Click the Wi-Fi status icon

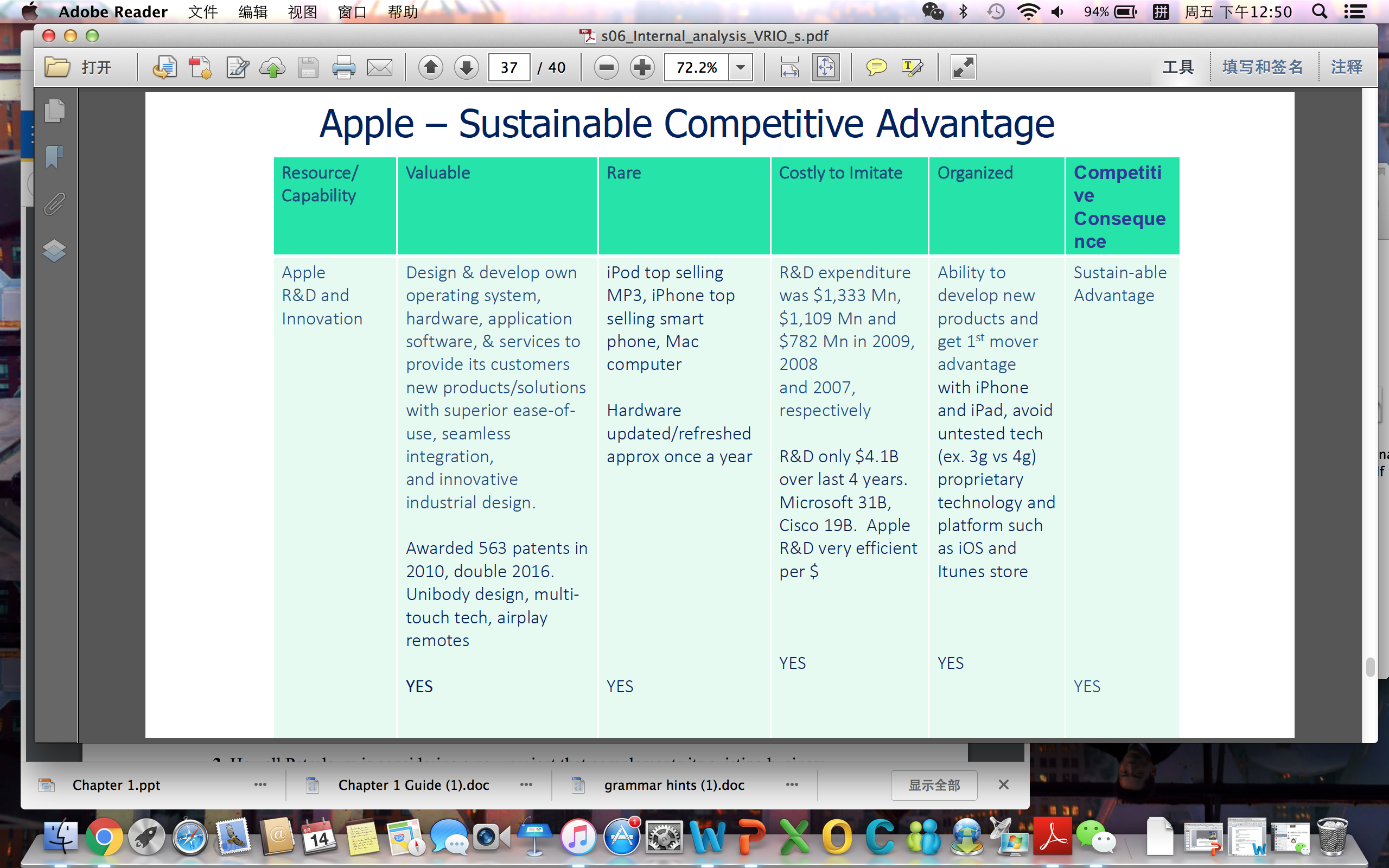point(1028,11)
